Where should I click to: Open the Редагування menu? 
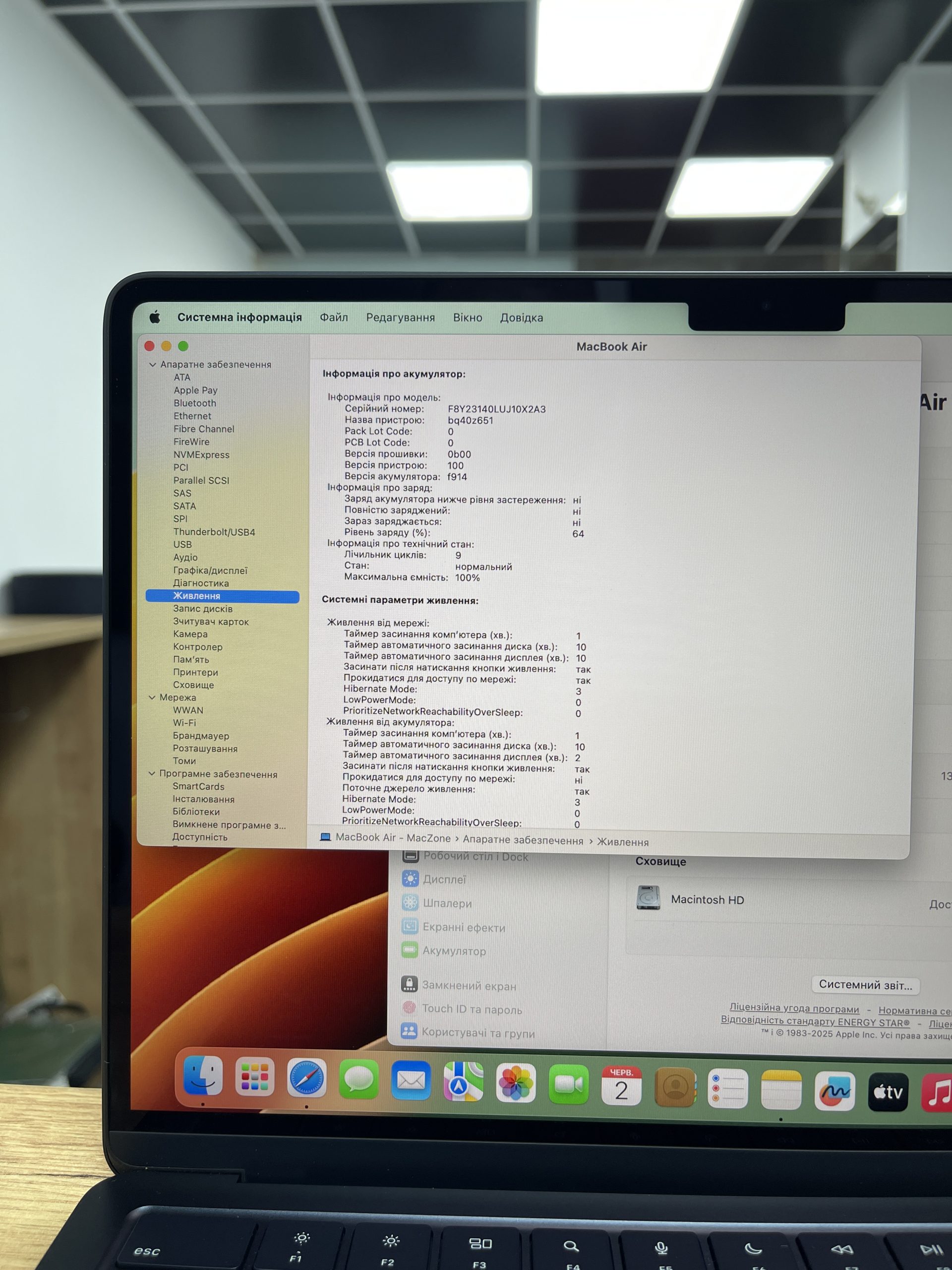coord(401,317)
